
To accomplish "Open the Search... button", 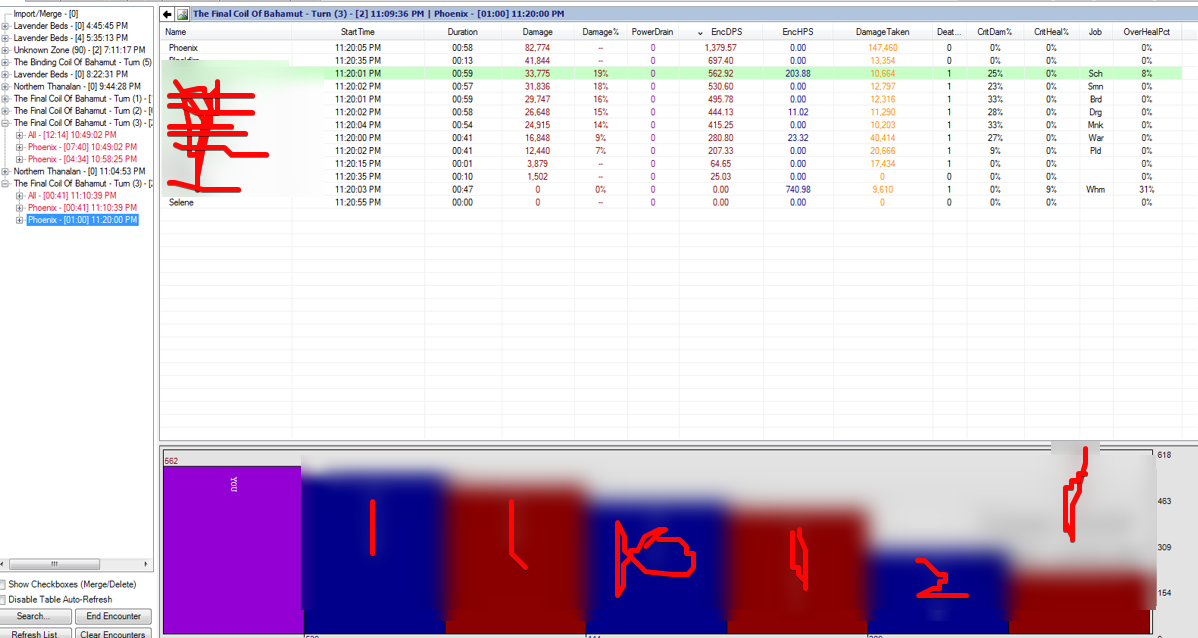I will [x=34, y=617].
